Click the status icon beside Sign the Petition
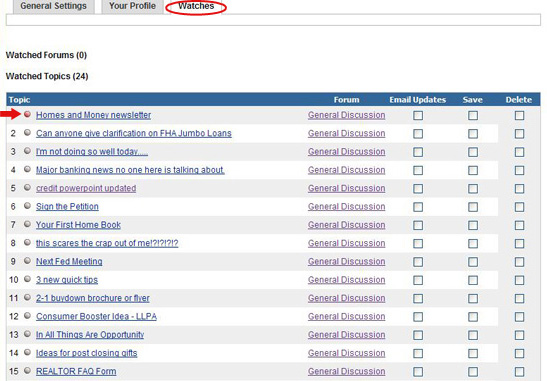547x381 pixels. (x=27, y=206)
